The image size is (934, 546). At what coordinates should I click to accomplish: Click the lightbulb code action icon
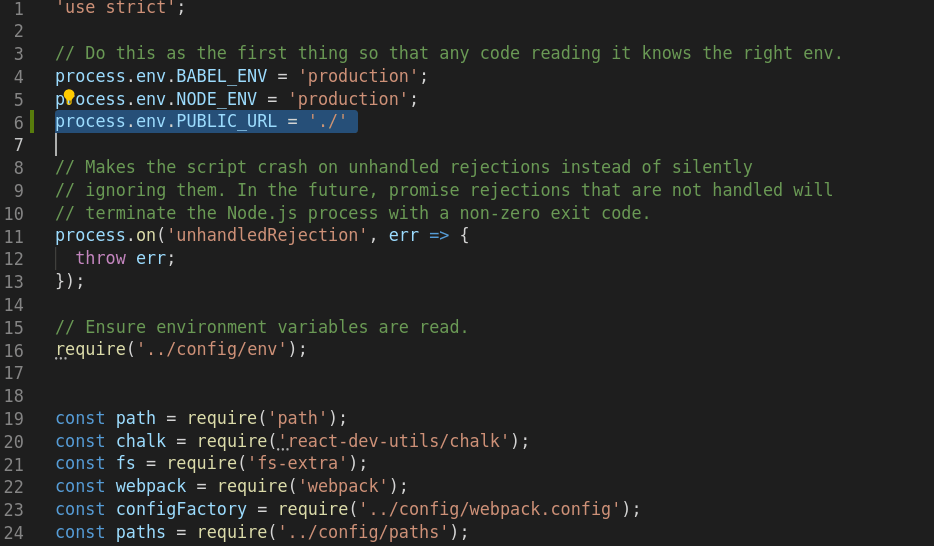[x=69, y=98]
